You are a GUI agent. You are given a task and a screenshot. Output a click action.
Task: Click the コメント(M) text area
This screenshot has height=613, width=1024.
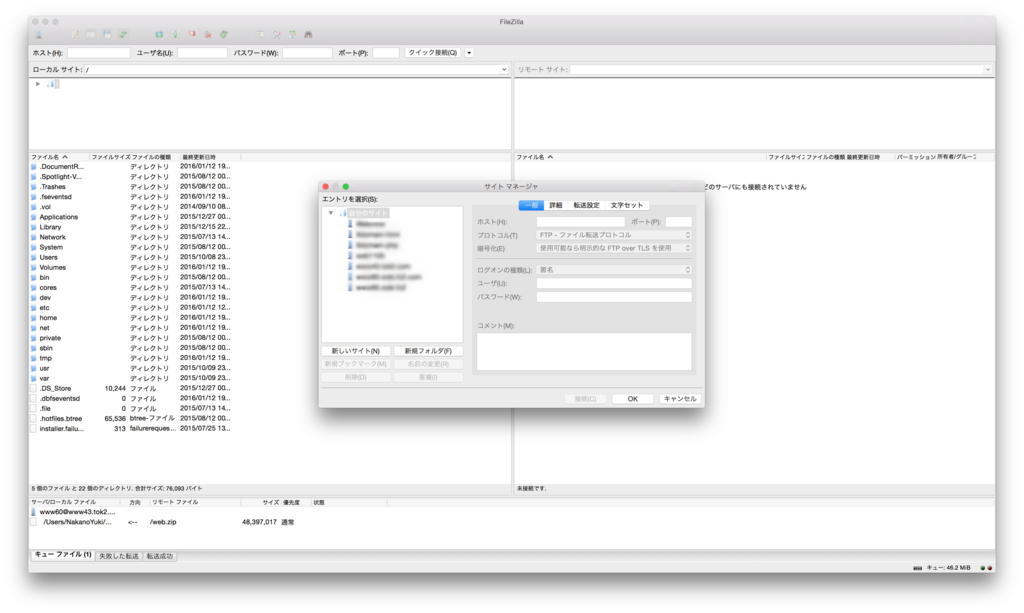(x=584, y=352)
